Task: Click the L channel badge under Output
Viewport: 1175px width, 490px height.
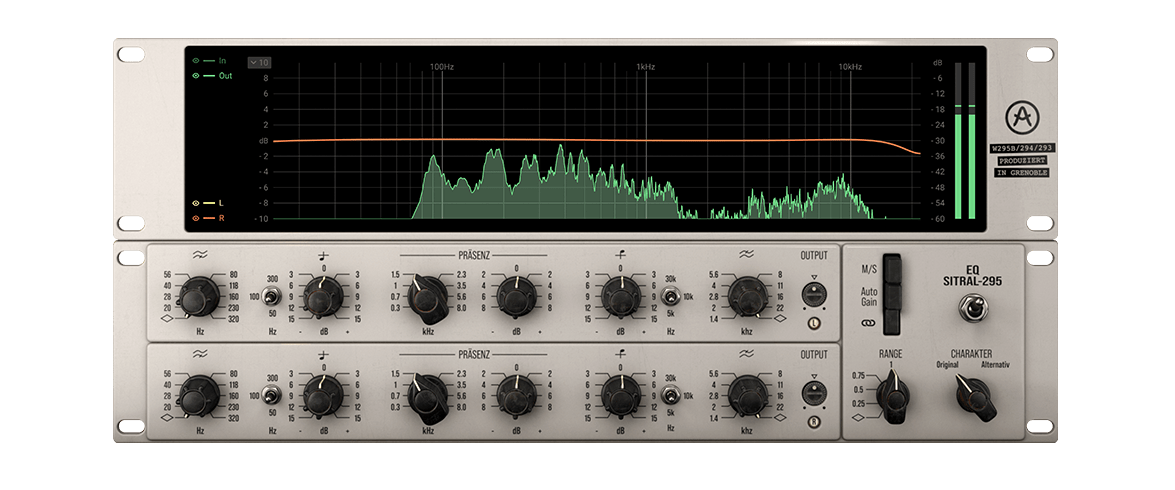Action: tap(814, 324)
